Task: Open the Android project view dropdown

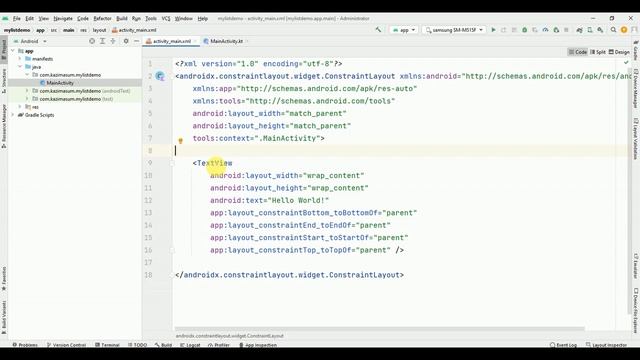Action: 31,41
